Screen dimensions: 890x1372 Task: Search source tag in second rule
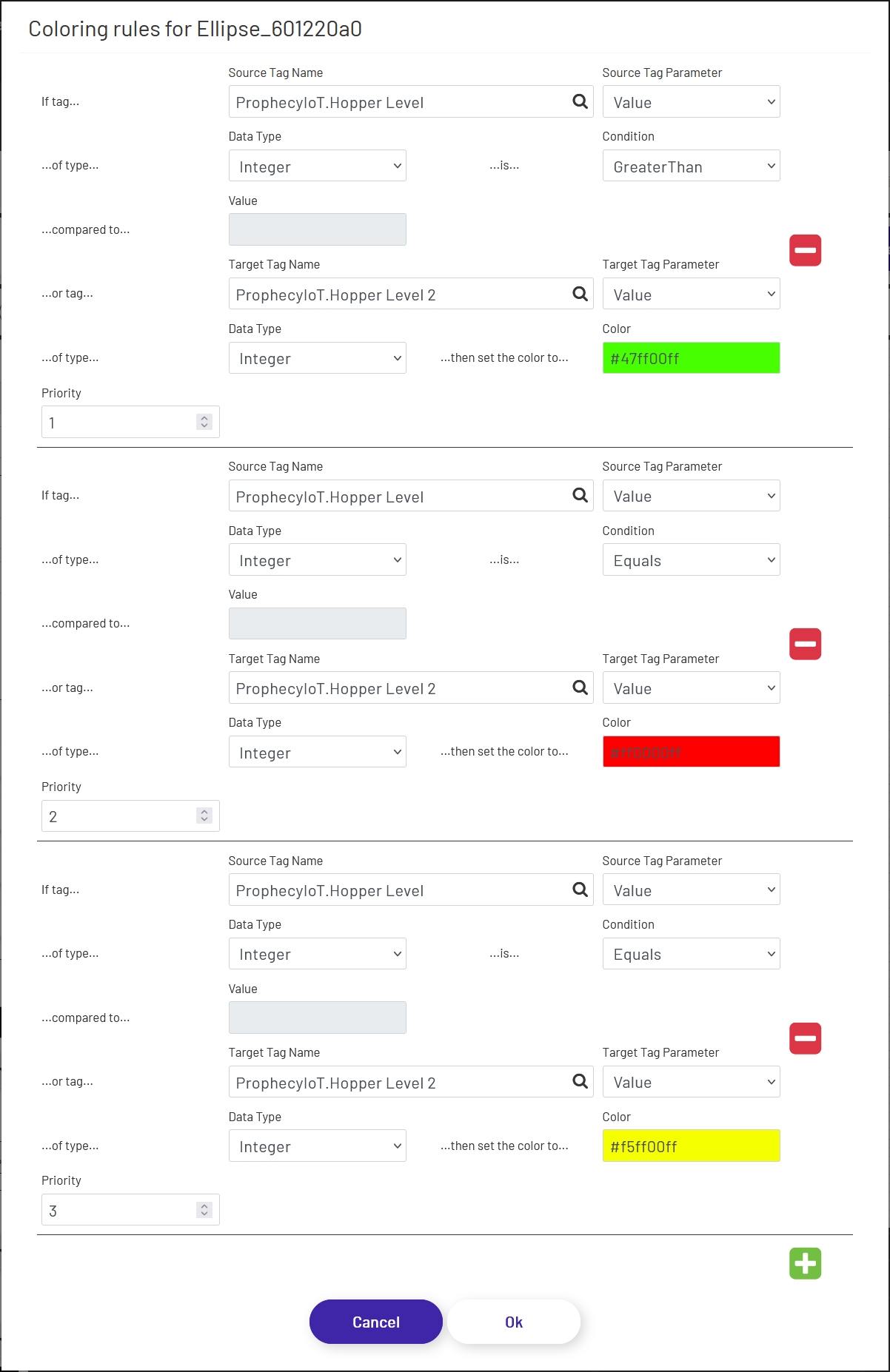point(580,496)
